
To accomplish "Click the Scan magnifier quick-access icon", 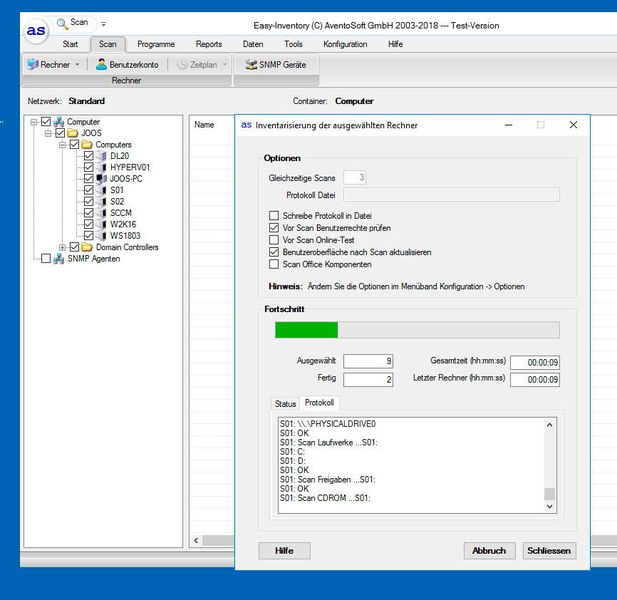I will pos(62,24).
